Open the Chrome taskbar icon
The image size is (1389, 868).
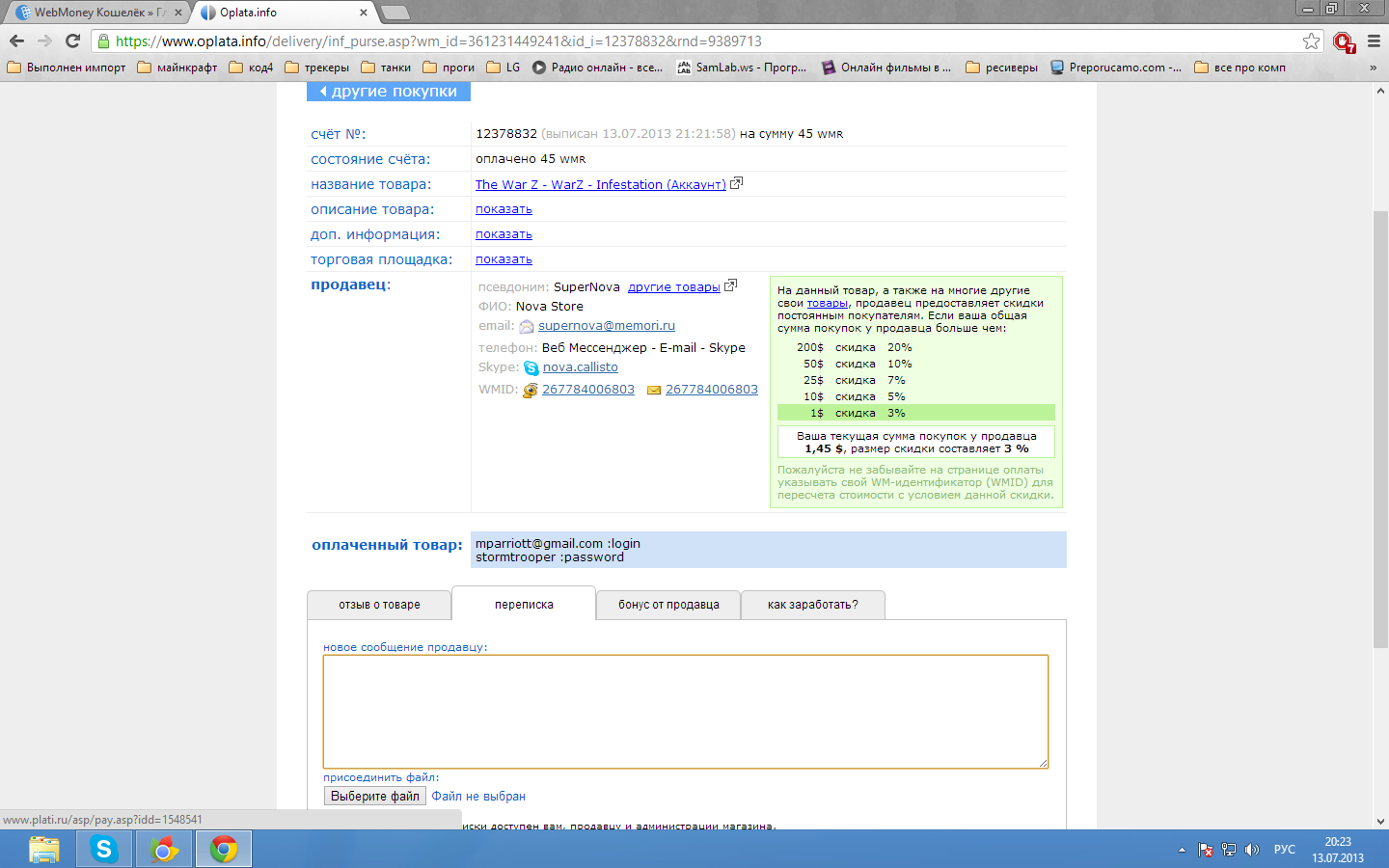pyautogui.click(x=224, y=850)
